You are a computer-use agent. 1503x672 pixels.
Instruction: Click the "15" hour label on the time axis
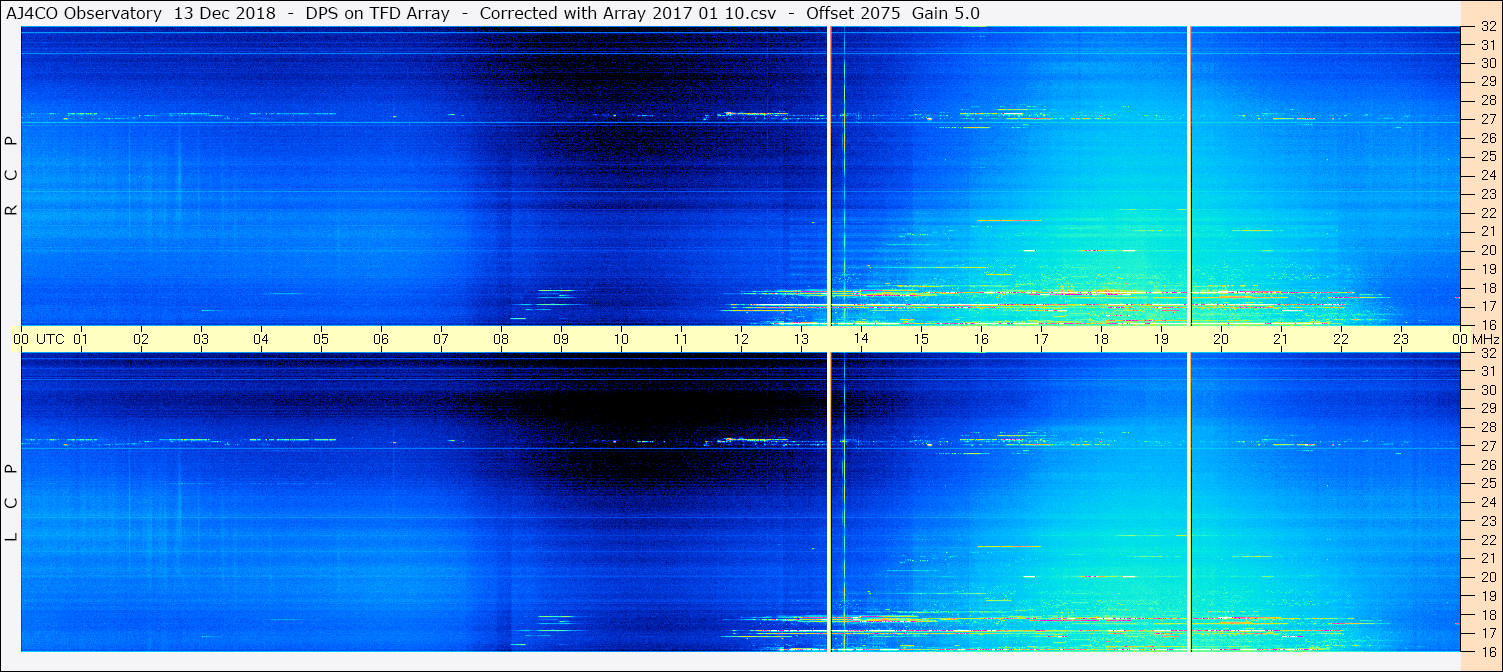tap(921, 339)
